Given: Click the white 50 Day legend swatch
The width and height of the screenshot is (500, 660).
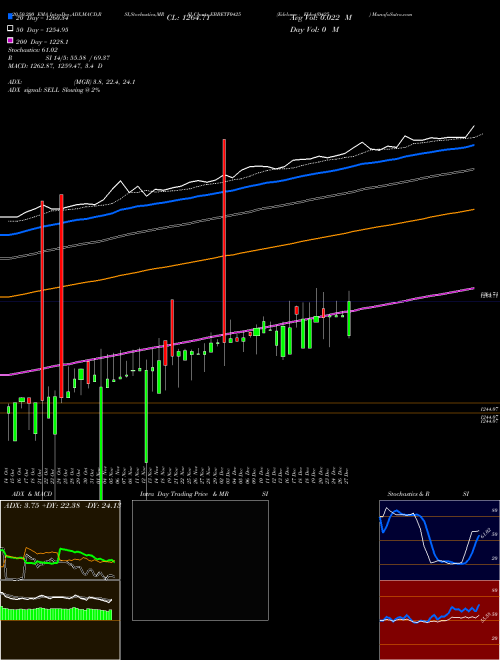Looking at the screenshot, I should tap(11, 29).
